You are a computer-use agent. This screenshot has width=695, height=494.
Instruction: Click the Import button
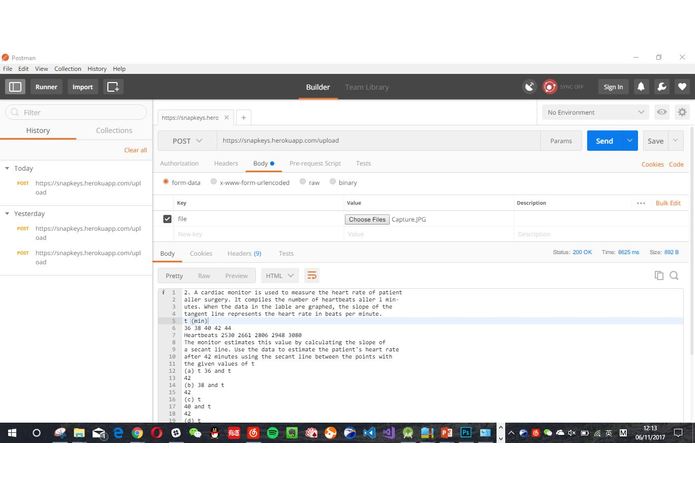click(x=82, y=87)
